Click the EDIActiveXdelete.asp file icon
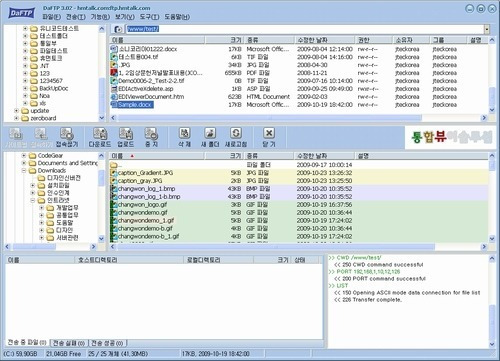500x361 pixels. point(114,89)
